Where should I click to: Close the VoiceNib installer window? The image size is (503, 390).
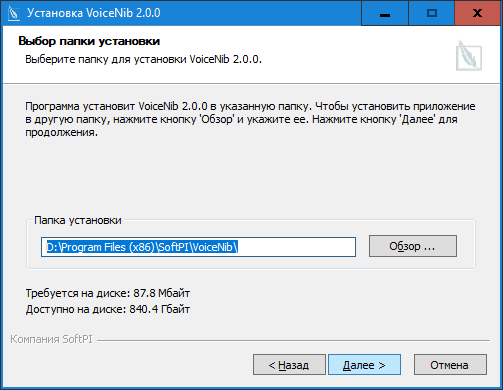[478, 13]
